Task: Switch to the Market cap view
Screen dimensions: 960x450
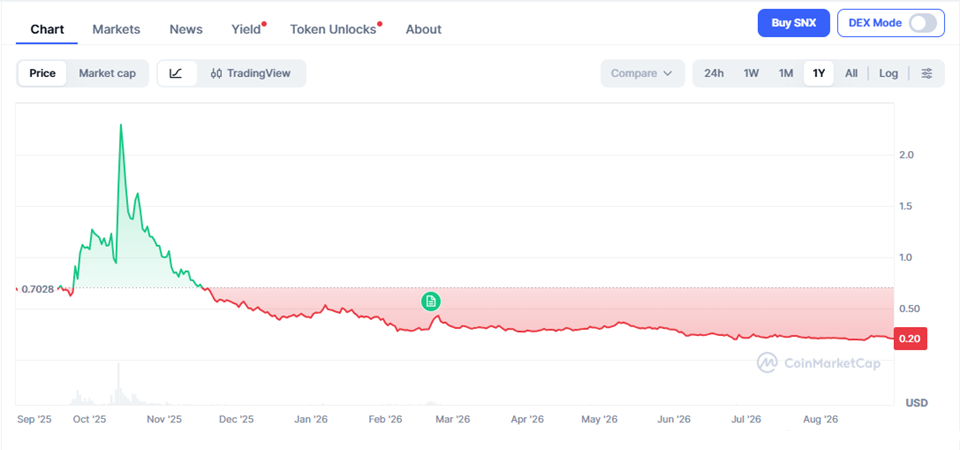Action: [107, 73]
